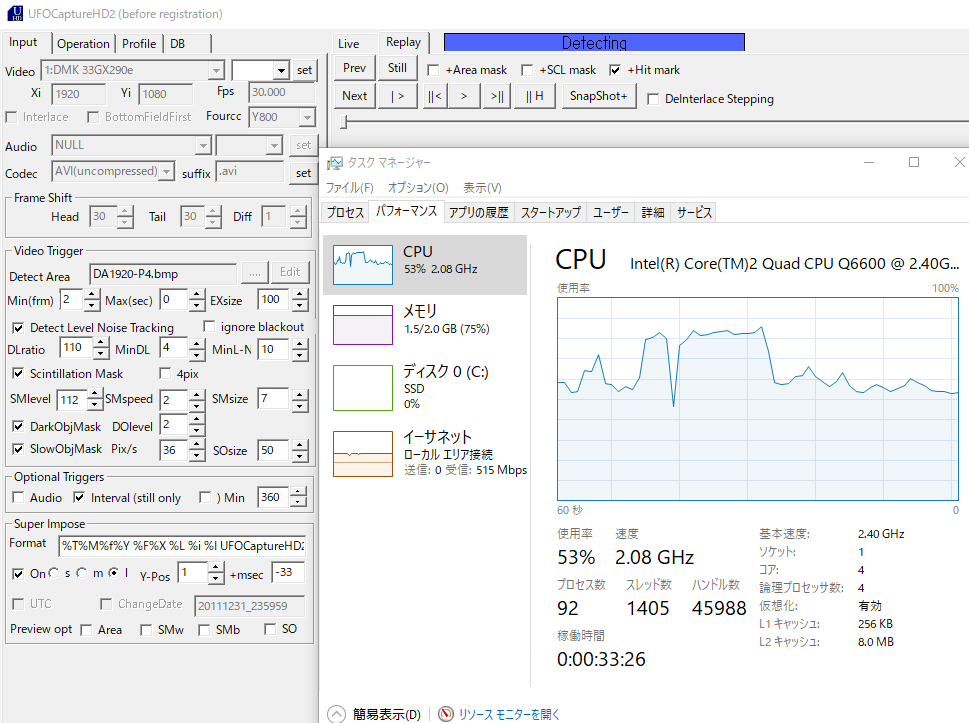Open the Video source dropdown

(x=217, y=70)
